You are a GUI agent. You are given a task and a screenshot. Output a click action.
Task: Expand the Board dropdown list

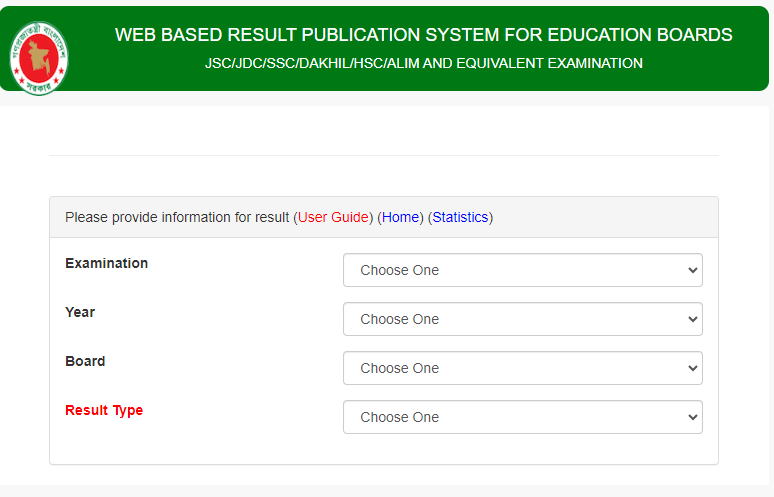tap(522, 368)
